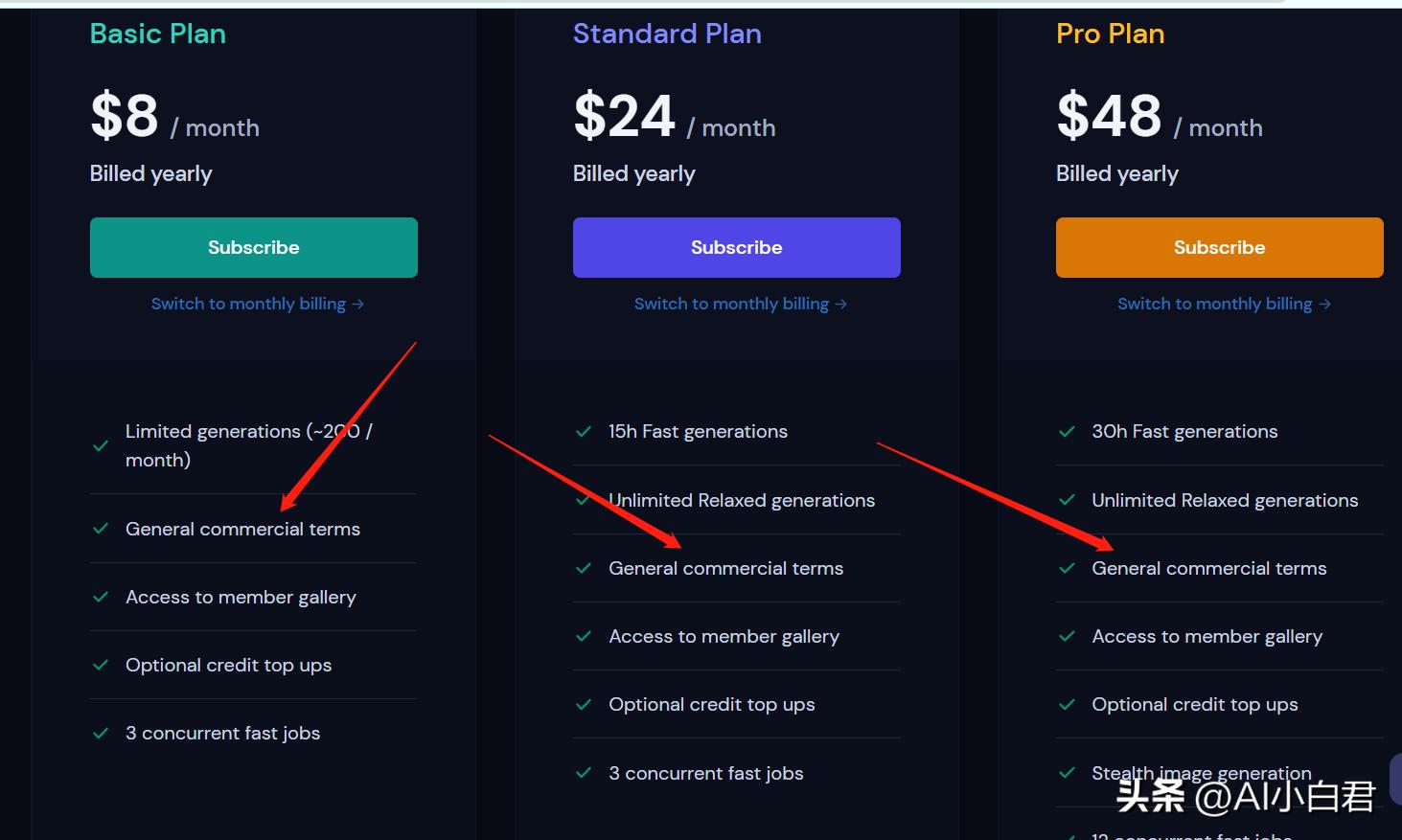Click General commercial terms under Standard Plan
Viewport: 1402px width, 840px height.
[725, 568]
